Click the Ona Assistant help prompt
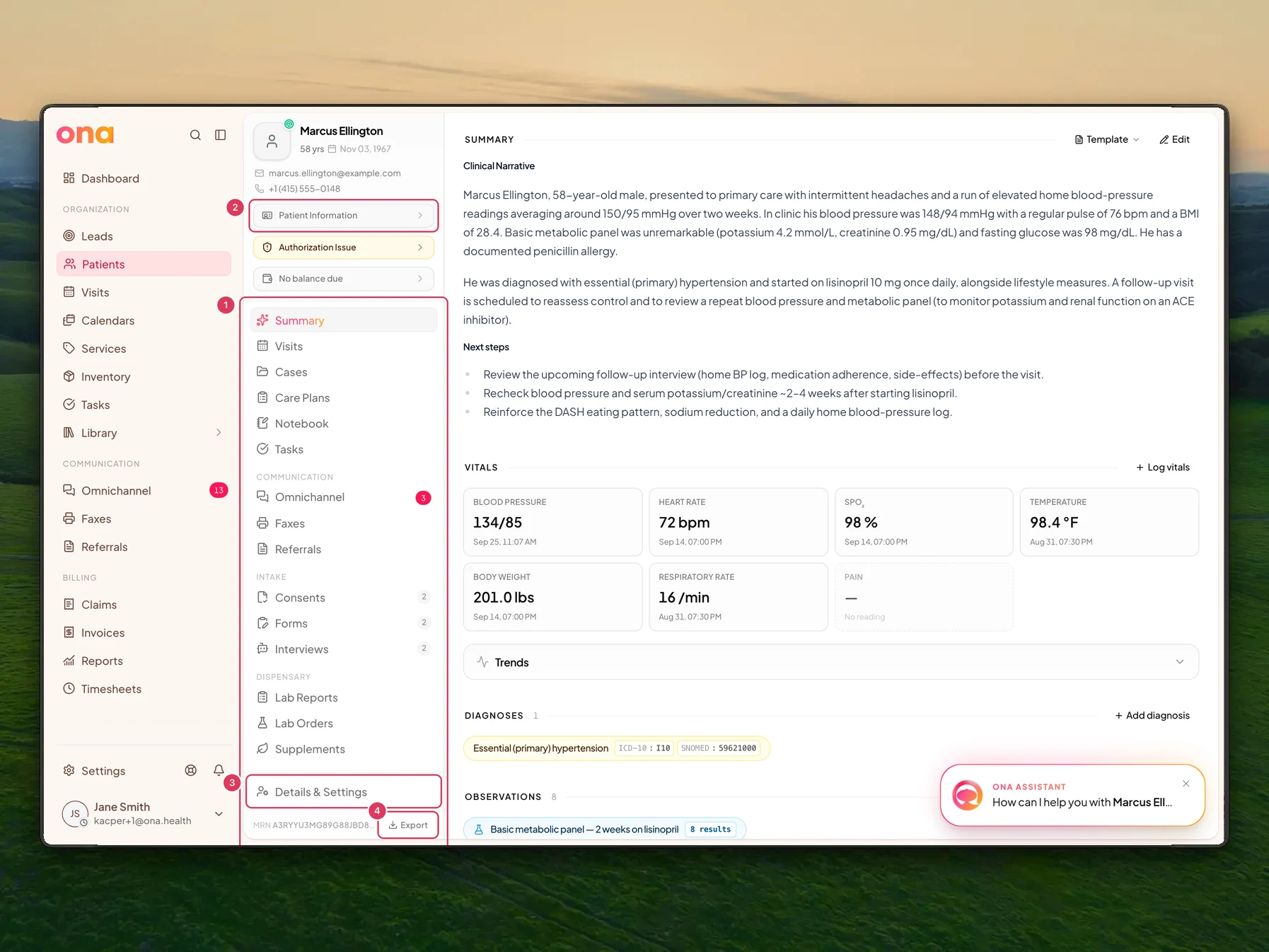1269x952 pixels. (1082, 802)
